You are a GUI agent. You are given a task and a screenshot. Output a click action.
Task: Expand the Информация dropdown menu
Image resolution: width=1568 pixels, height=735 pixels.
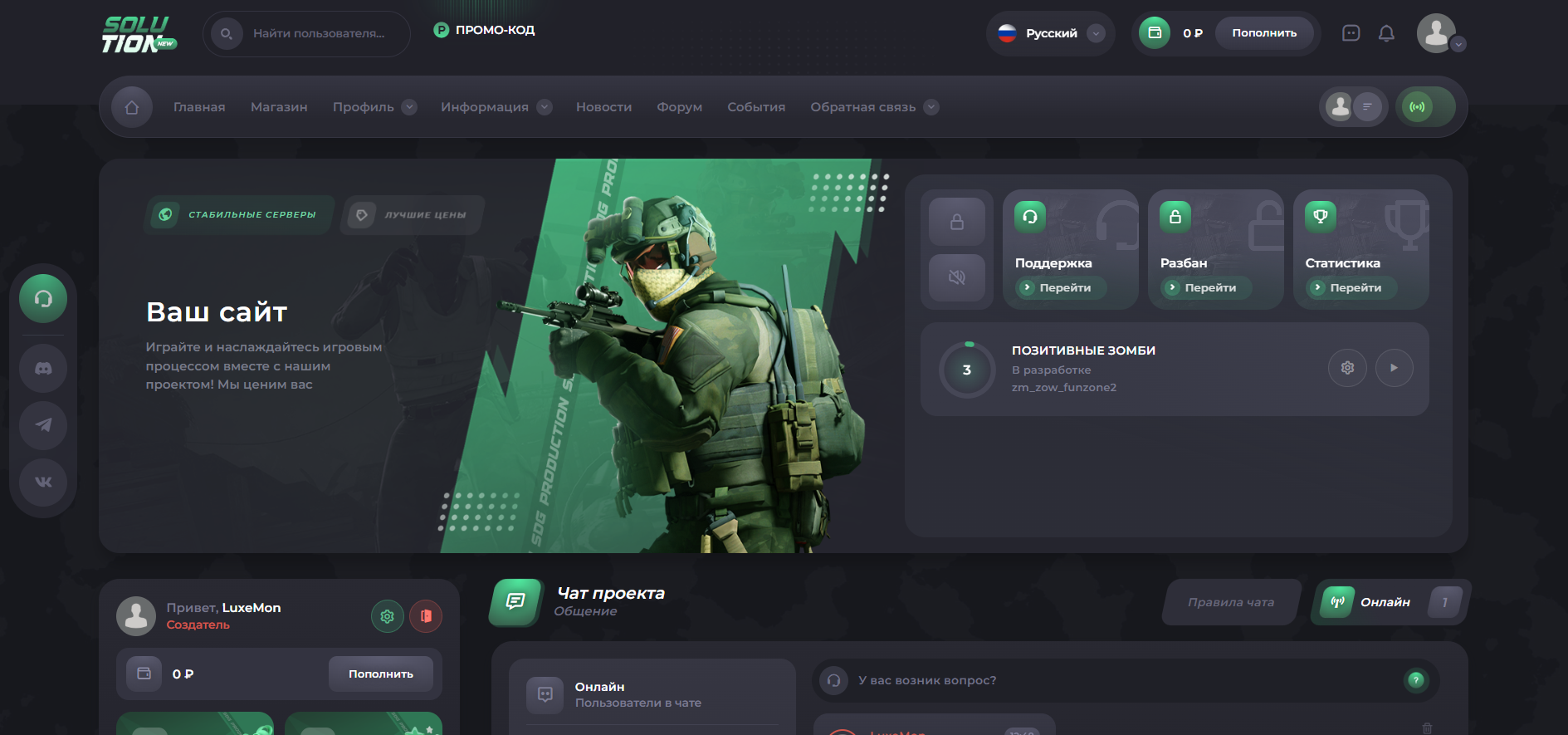coord(496,107)
